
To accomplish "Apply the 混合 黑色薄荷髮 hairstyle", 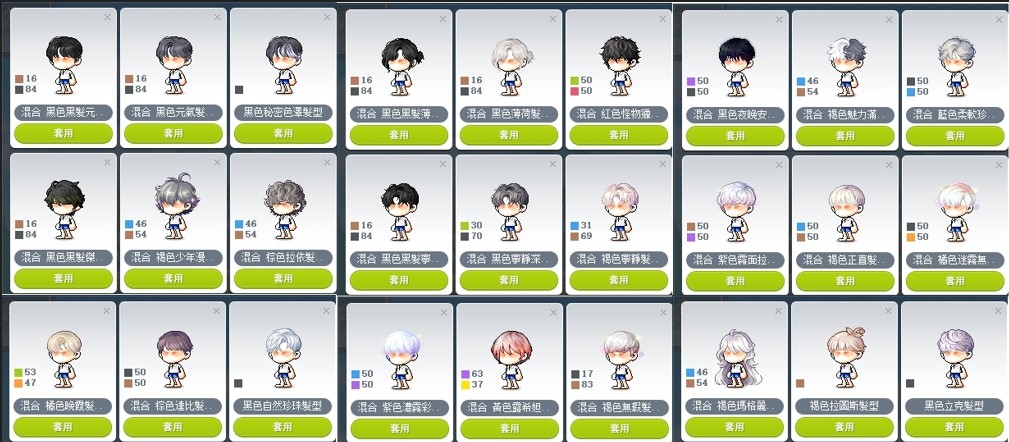I will 508,135.
